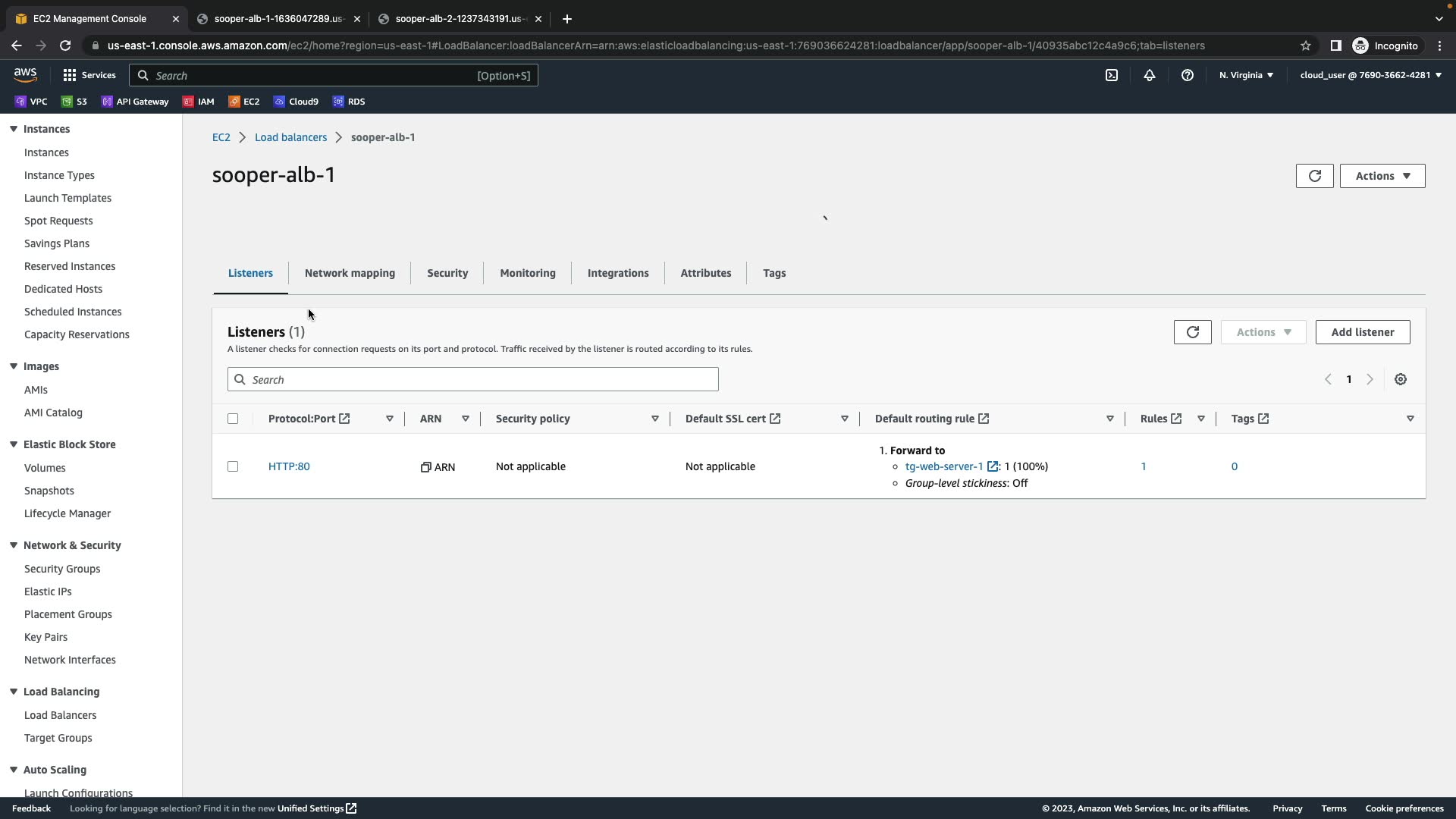Toggle the select-all listeners checkbox

[x=233, y=419]
